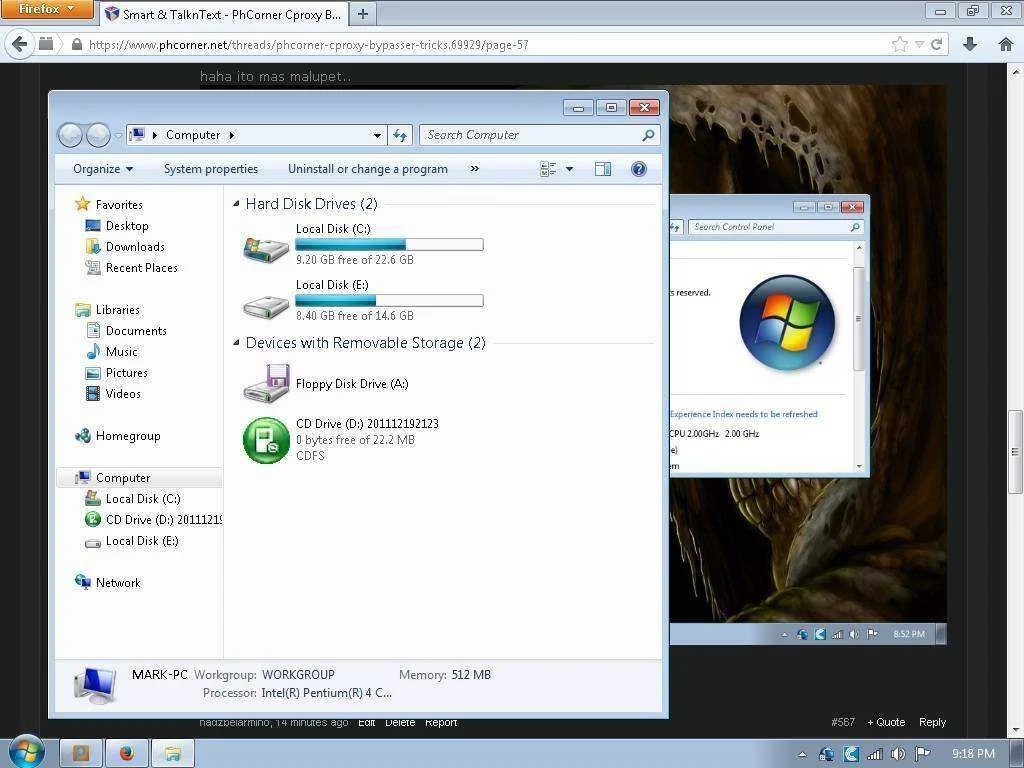1024x768 pixels.
Task: Expand the arrow after Computer breadcrumb
Action: [x=232, y=135]
